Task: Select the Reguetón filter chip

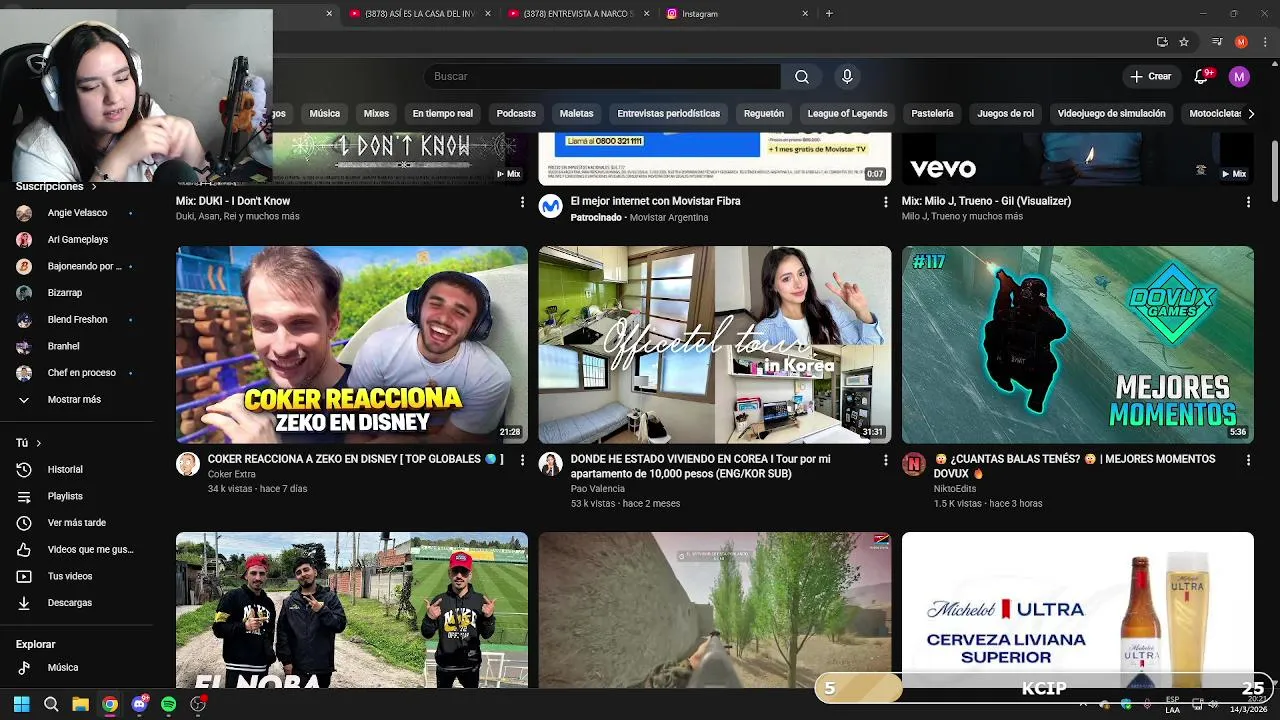Action: (x=763, y=114)
